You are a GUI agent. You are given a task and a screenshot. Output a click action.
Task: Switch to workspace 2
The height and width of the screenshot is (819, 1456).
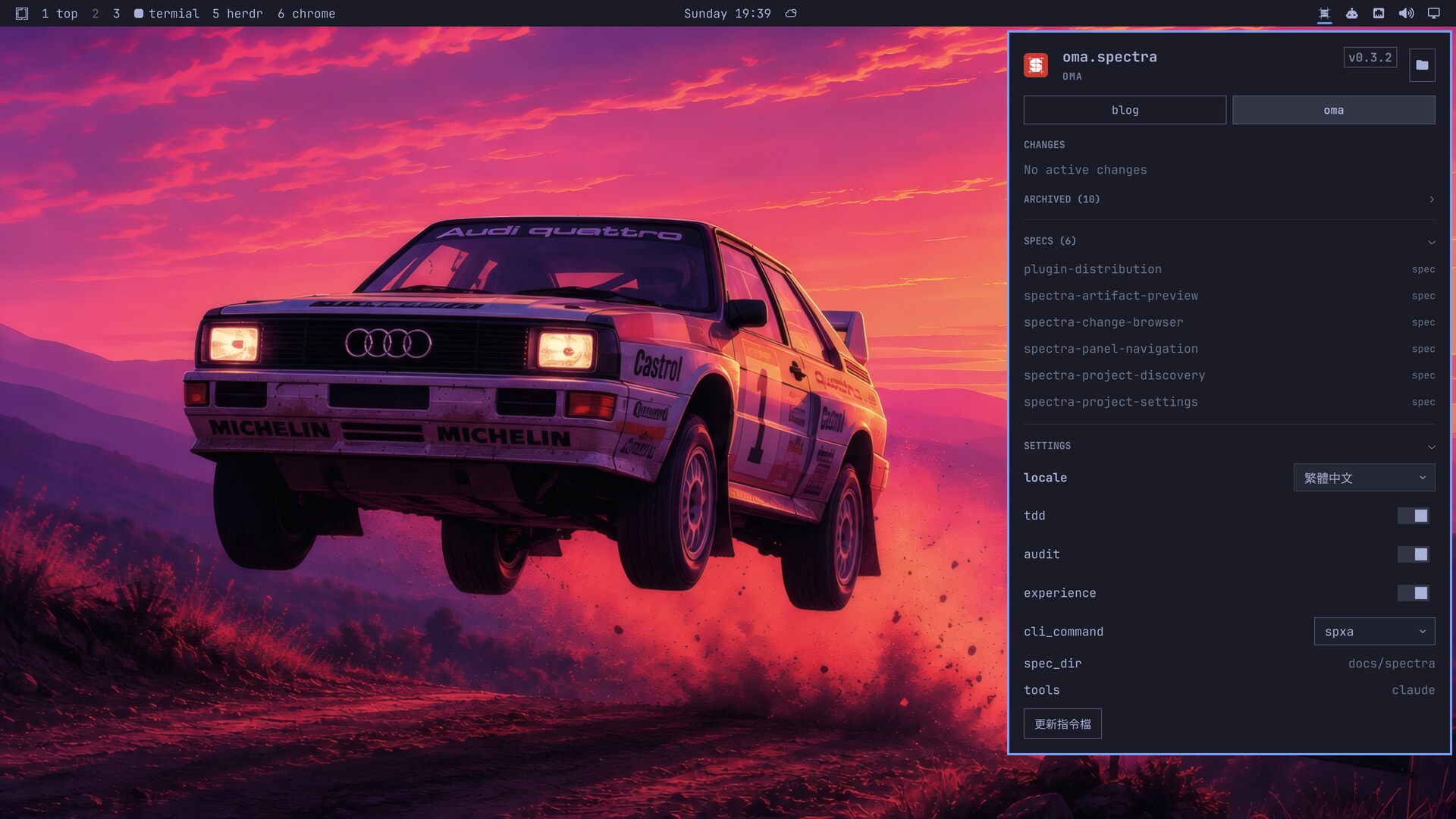[x=96, y=14]
